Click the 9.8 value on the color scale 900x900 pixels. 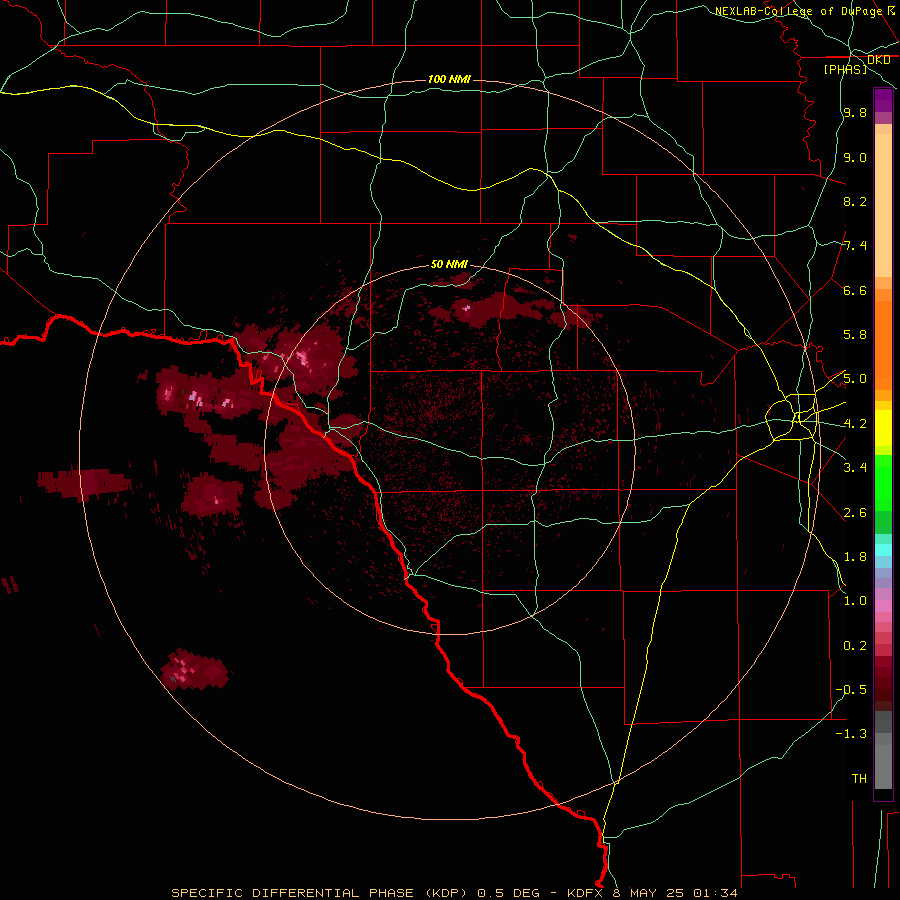[x=855, y=113]
